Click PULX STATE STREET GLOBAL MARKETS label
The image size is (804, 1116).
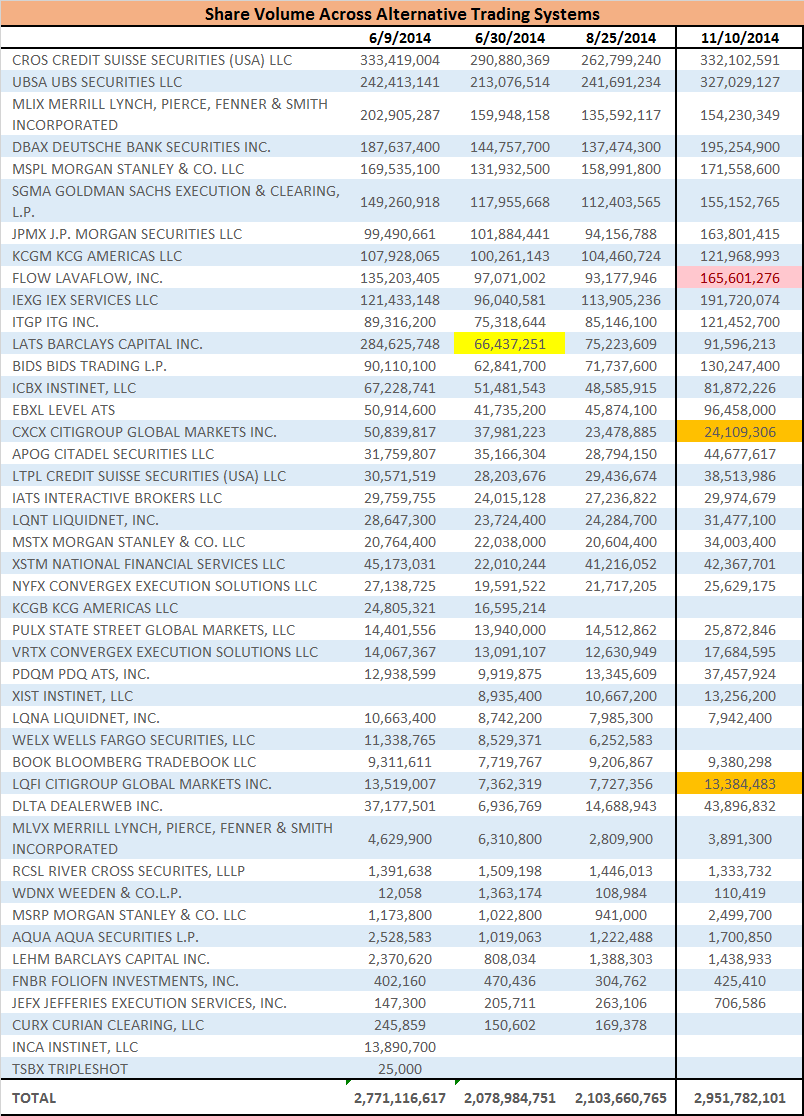point(154,631)
